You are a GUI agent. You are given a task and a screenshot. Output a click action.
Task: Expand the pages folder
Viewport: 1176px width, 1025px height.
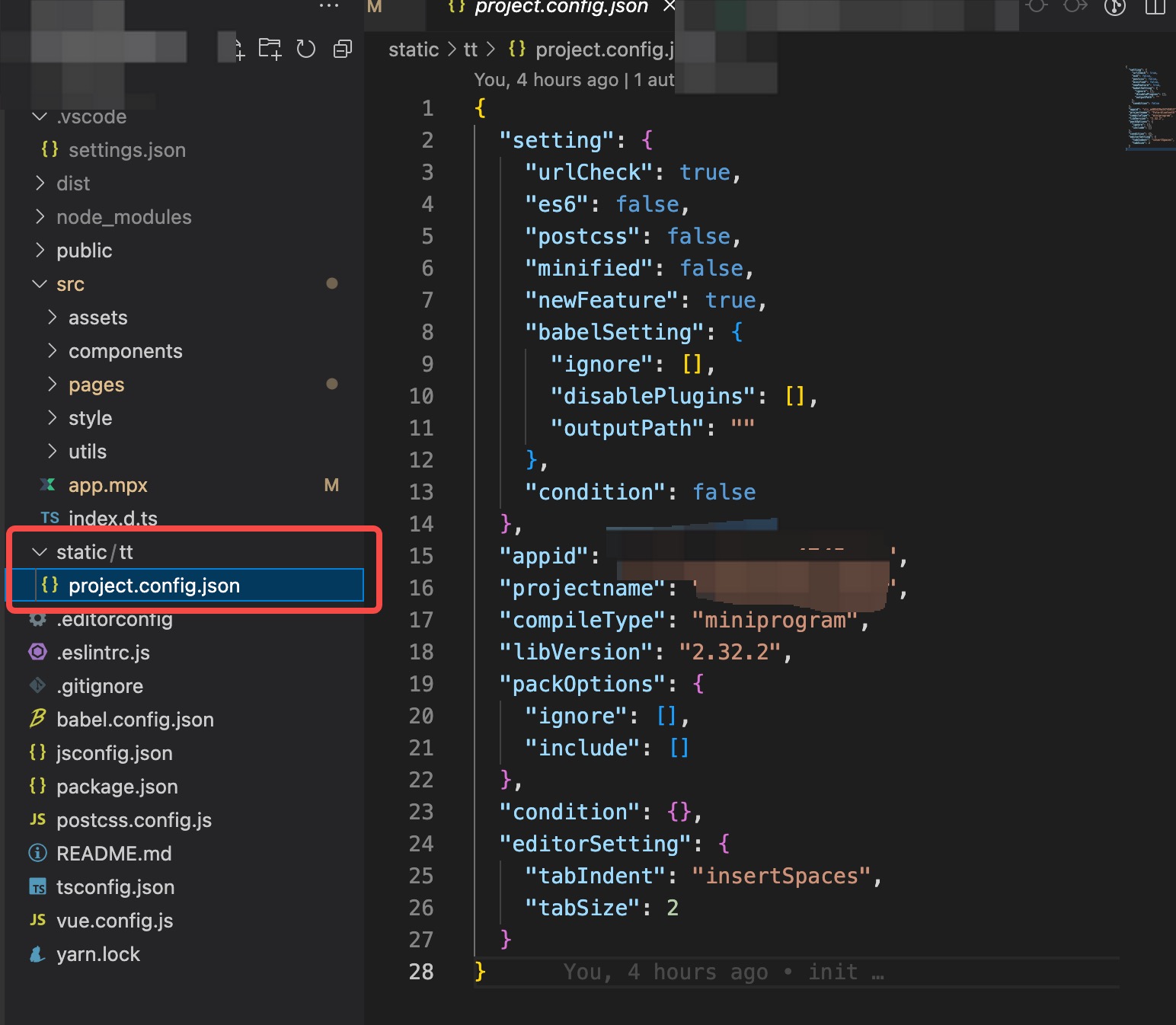pyautogui.click(x=53, y=385)
